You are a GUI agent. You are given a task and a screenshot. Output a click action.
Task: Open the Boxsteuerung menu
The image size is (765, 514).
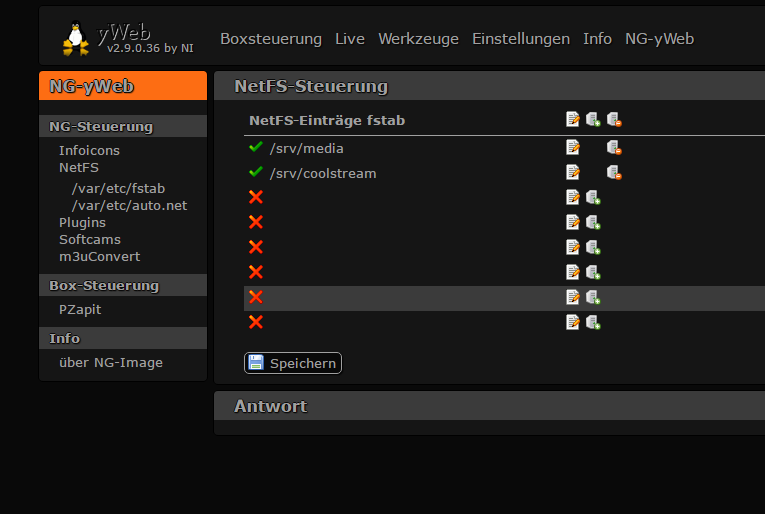[271, 39]
